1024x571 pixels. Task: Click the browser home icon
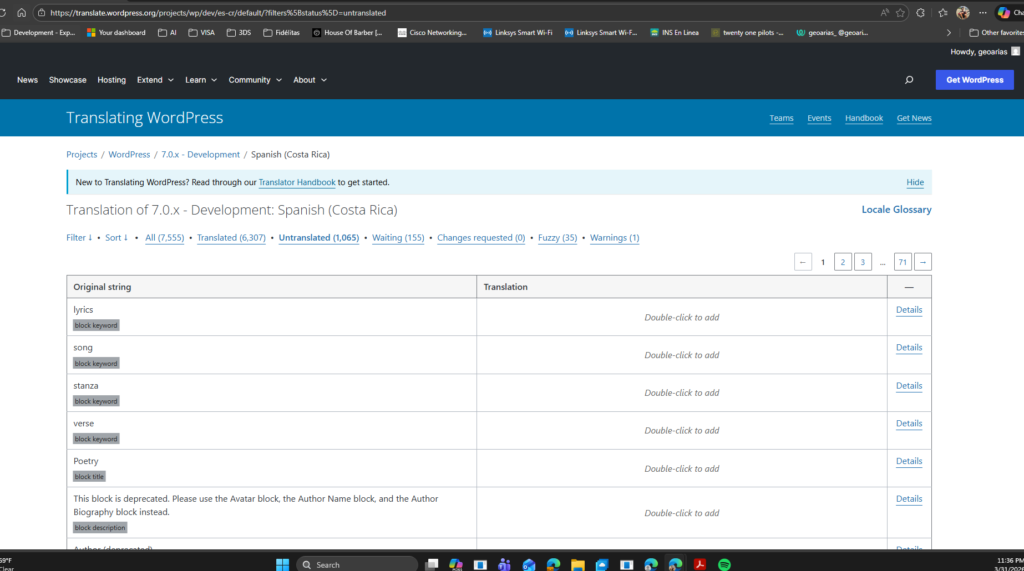click(21, 13)
